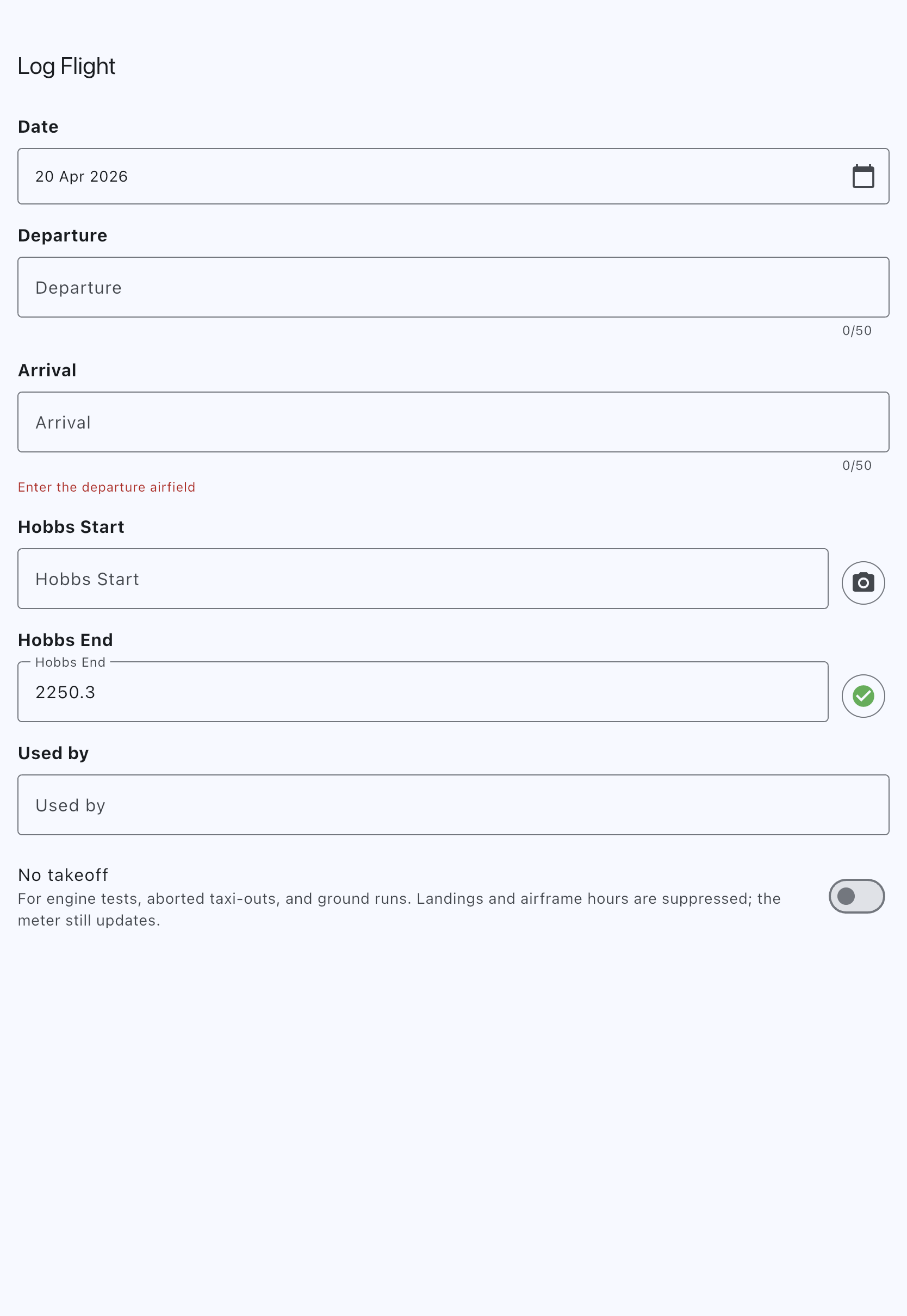
Task: Click the green checkmark beside Hobbs End
Action: (x=862, y=696)
